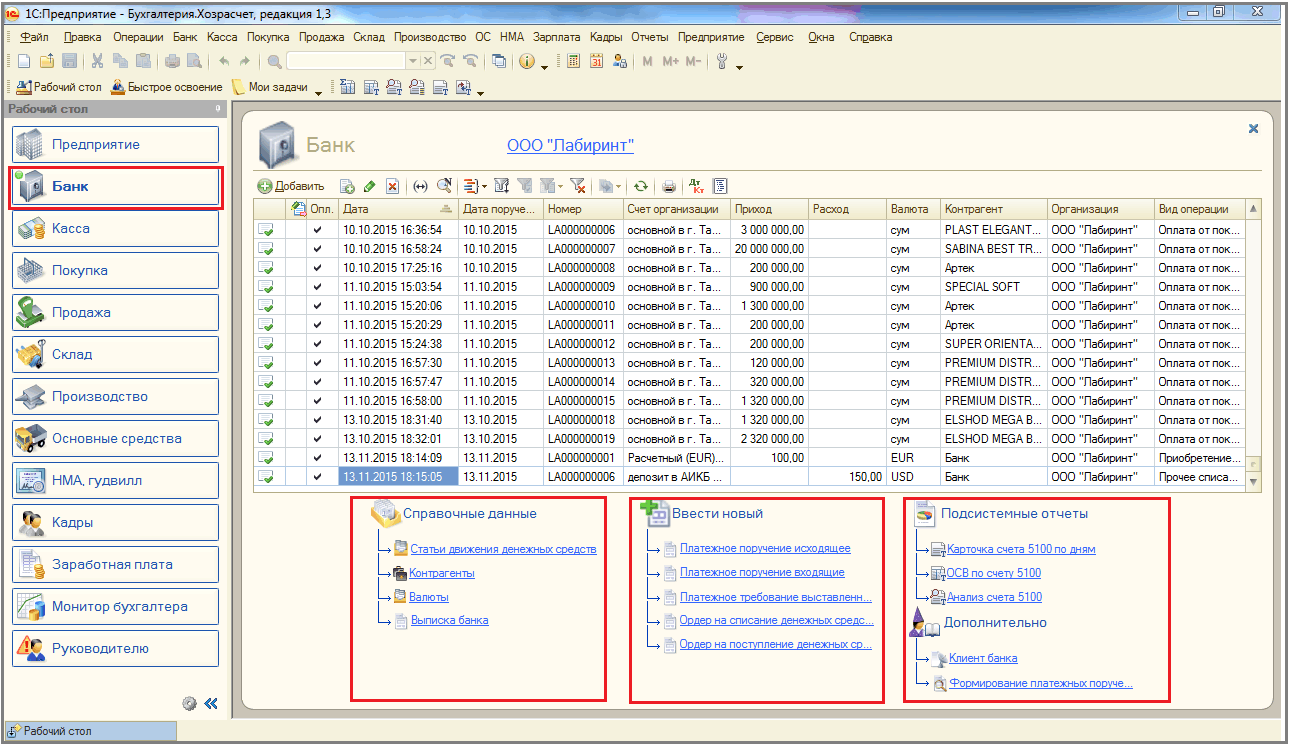Toggle the Опл. checkmark for LA000000007
The image size is (1290, 747).
pyautogui.click(x=319, y=248)
